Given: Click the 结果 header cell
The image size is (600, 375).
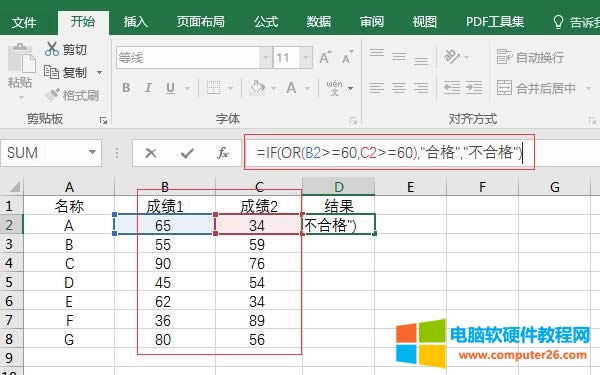Looking at the screenshot, I should point(339,206).
